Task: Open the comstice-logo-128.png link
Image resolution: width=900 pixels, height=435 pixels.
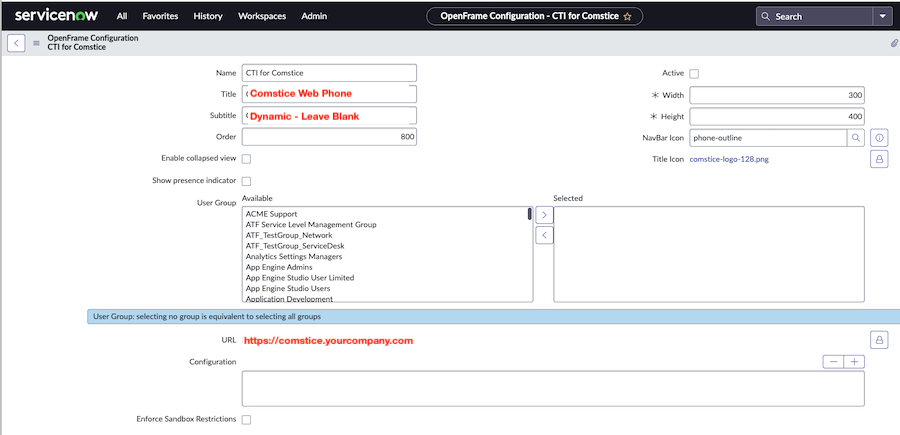Action: click(x=730, y=159)
